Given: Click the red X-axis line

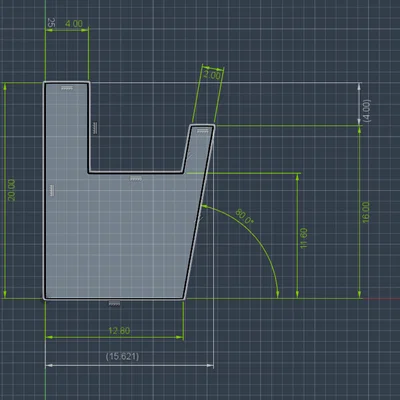Looking at the screenshot, I should point(382,299).
